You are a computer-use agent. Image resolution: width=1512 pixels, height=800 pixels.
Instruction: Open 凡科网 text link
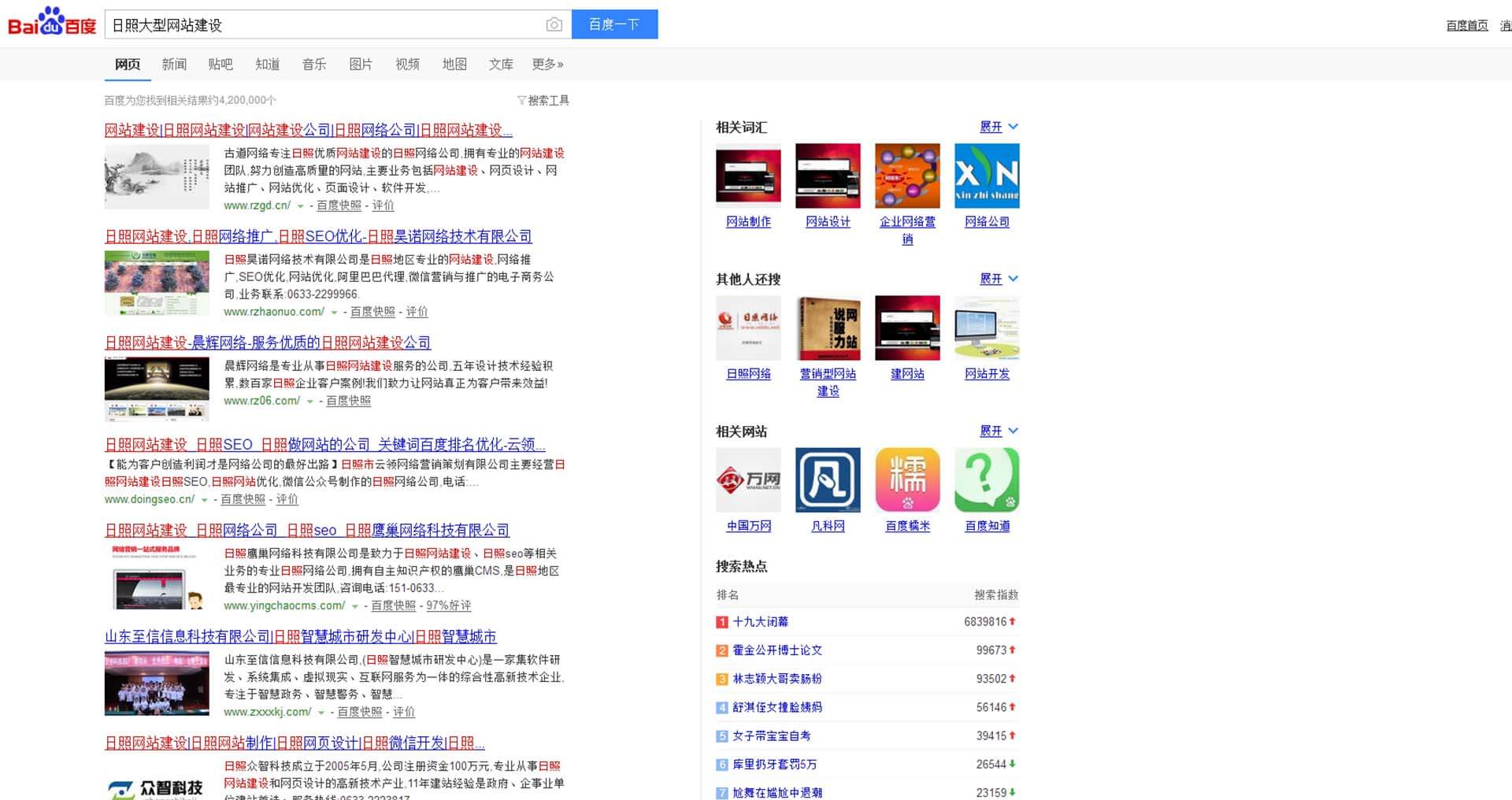coord(828,526)
